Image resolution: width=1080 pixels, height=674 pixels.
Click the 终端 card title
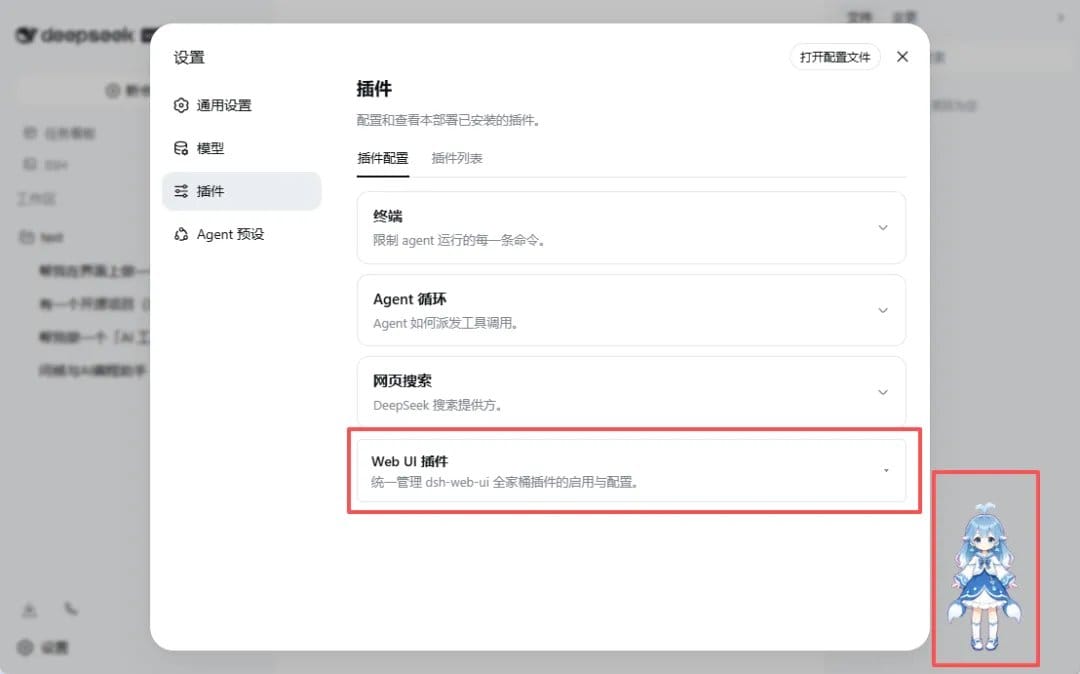point(388,216)
